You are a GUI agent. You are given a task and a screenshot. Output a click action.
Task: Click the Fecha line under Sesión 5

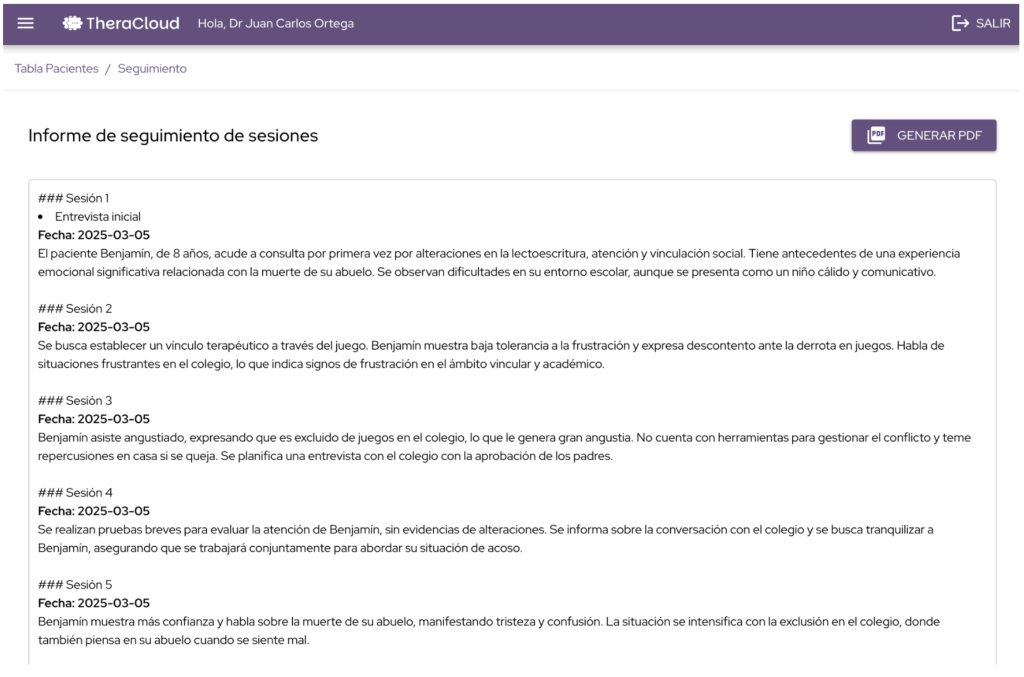point(94,603)
